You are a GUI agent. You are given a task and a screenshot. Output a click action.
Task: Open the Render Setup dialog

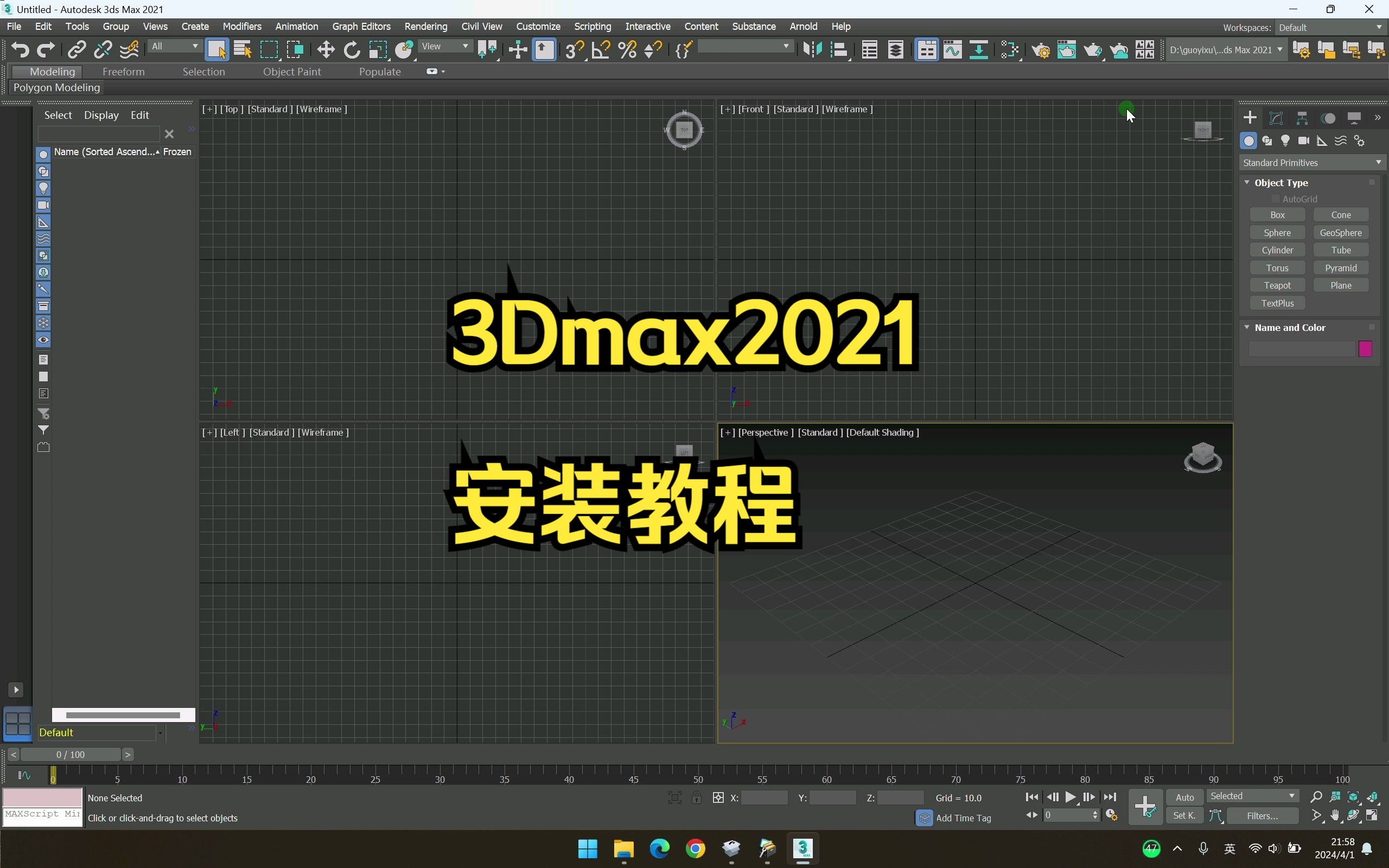pos(1041,49)
